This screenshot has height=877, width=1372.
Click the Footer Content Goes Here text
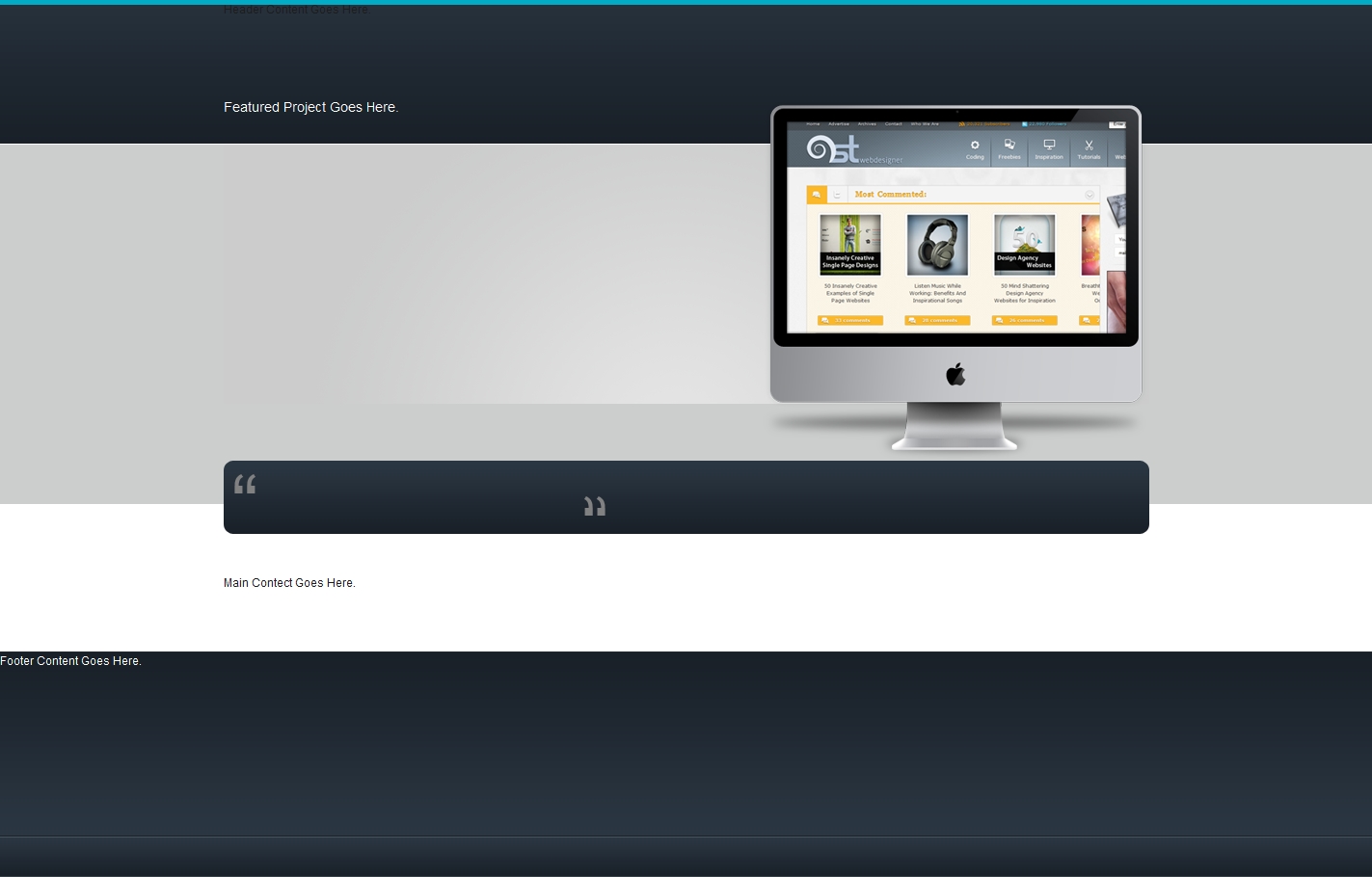click(x=70, y=661)
